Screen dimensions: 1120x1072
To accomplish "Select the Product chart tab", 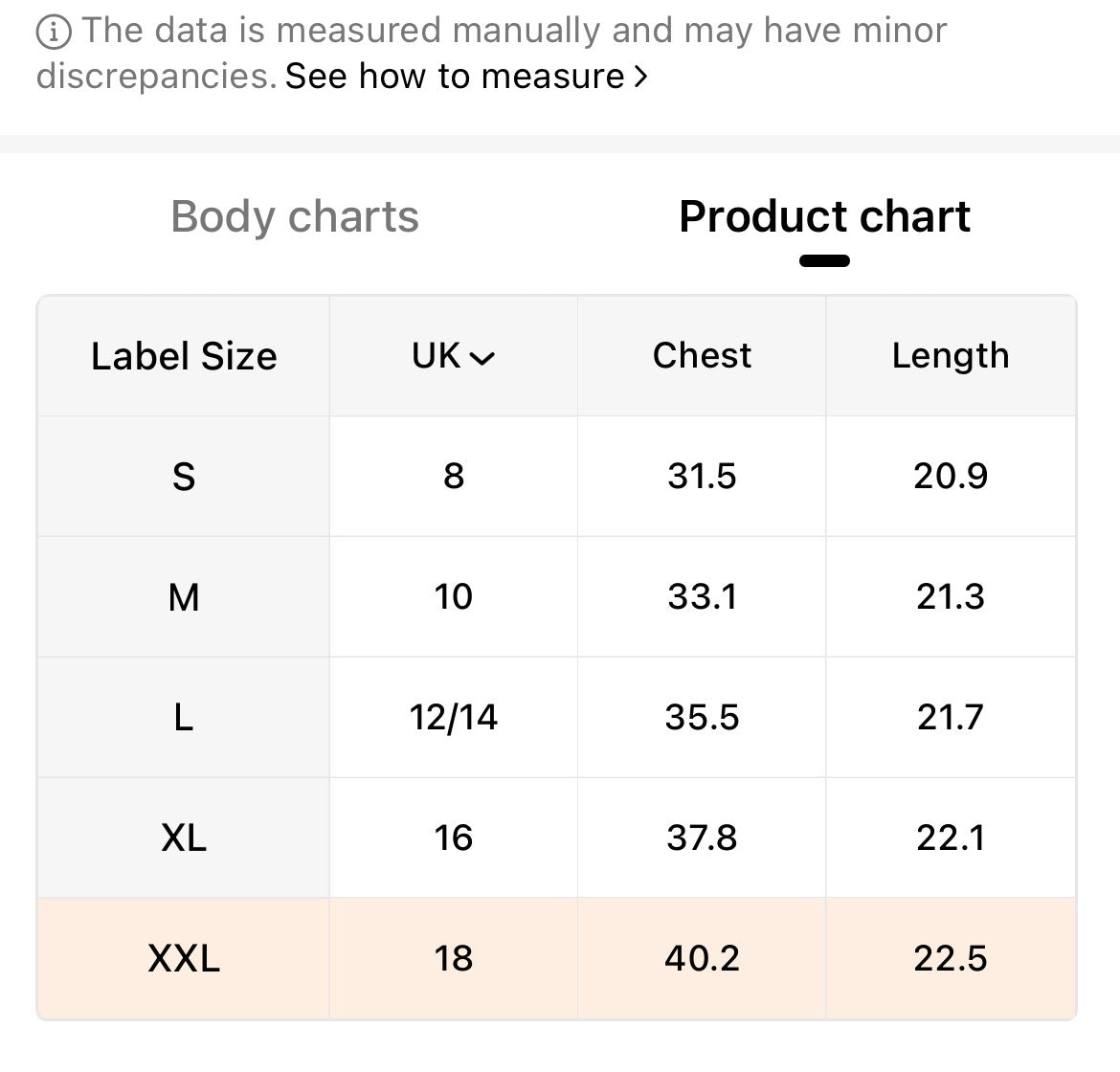I will pyautogui.click(x=824, y=216).
